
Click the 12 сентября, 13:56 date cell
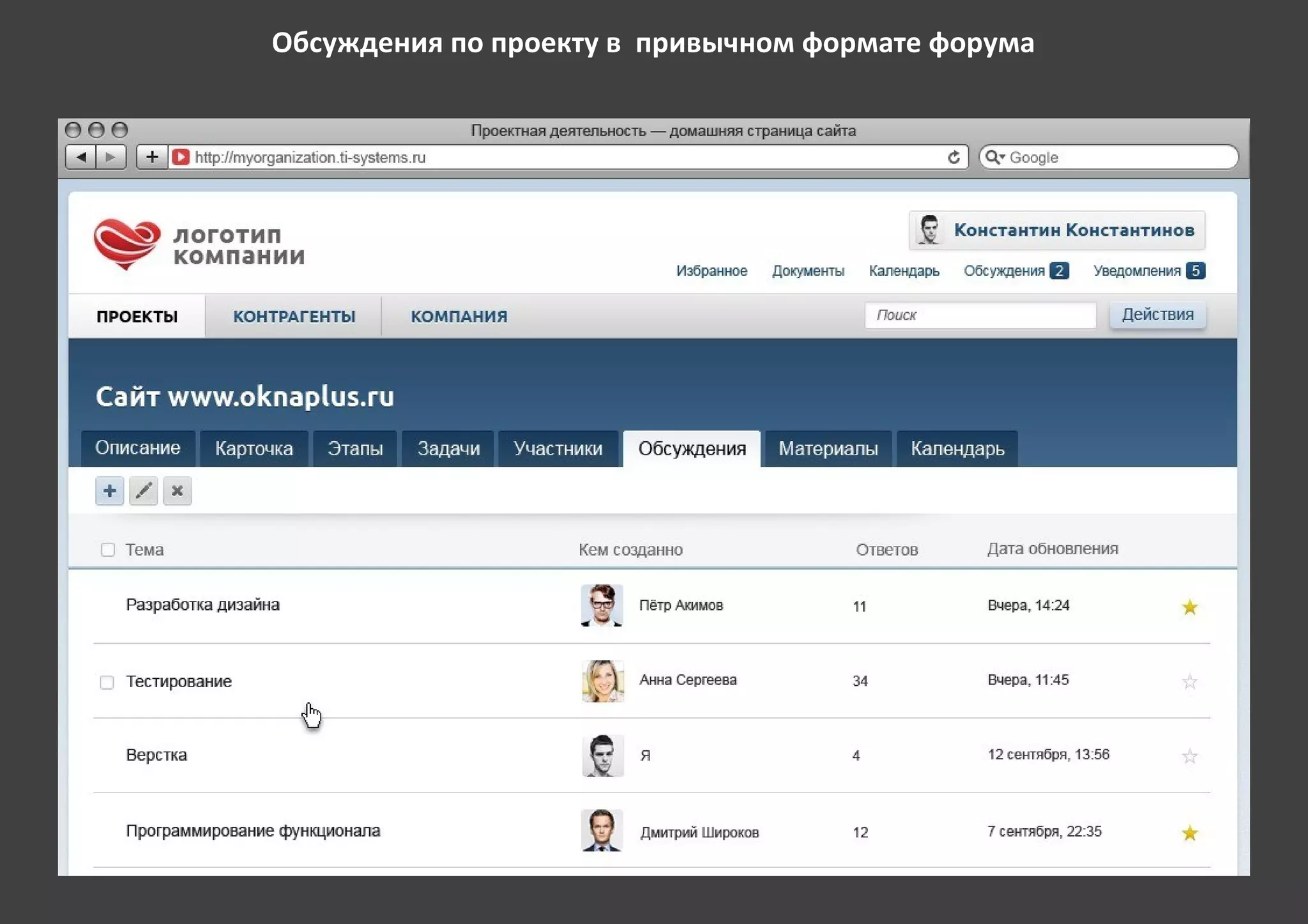pyautogui.click(x=1048, y=755)
